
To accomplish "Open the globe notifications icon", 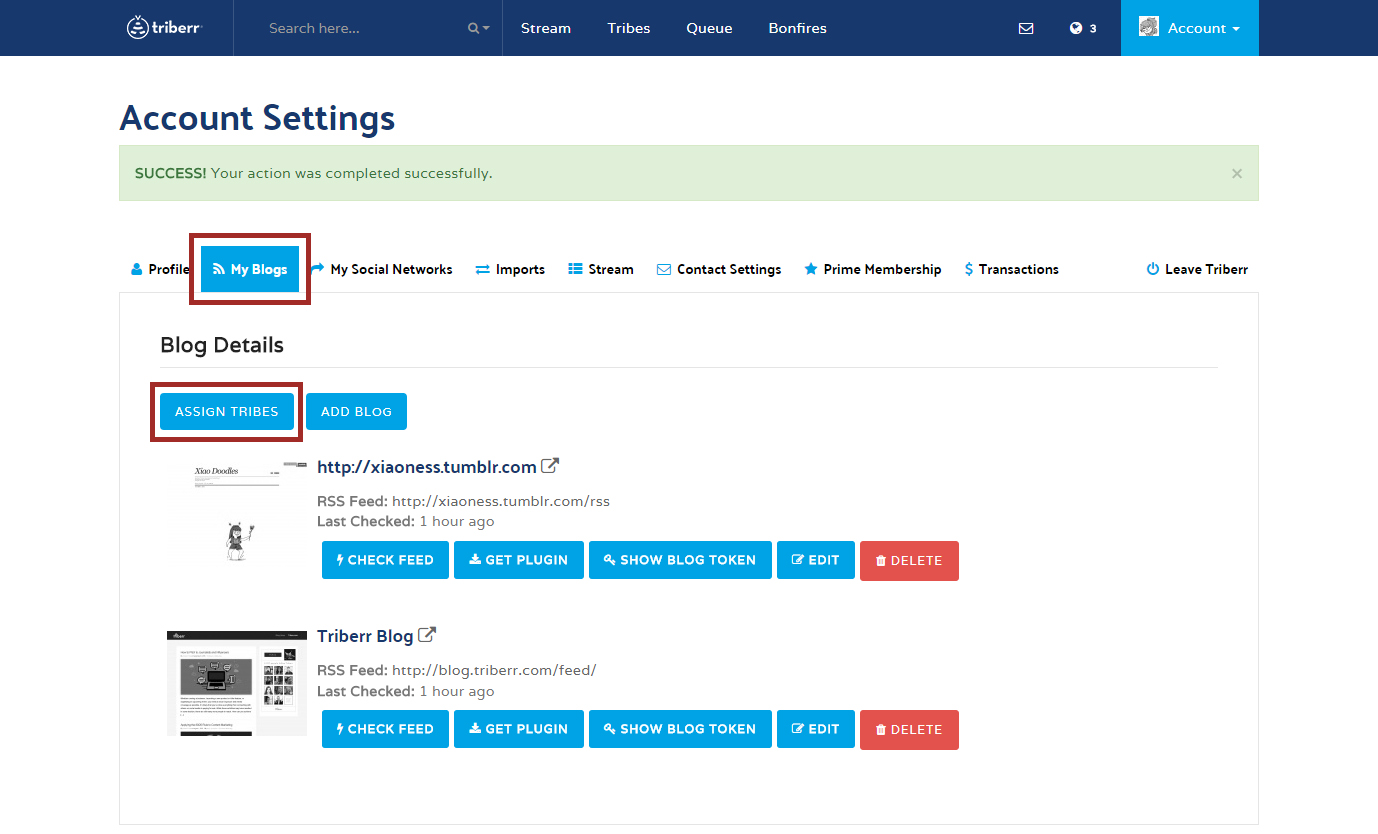I will coord(1076,28).
